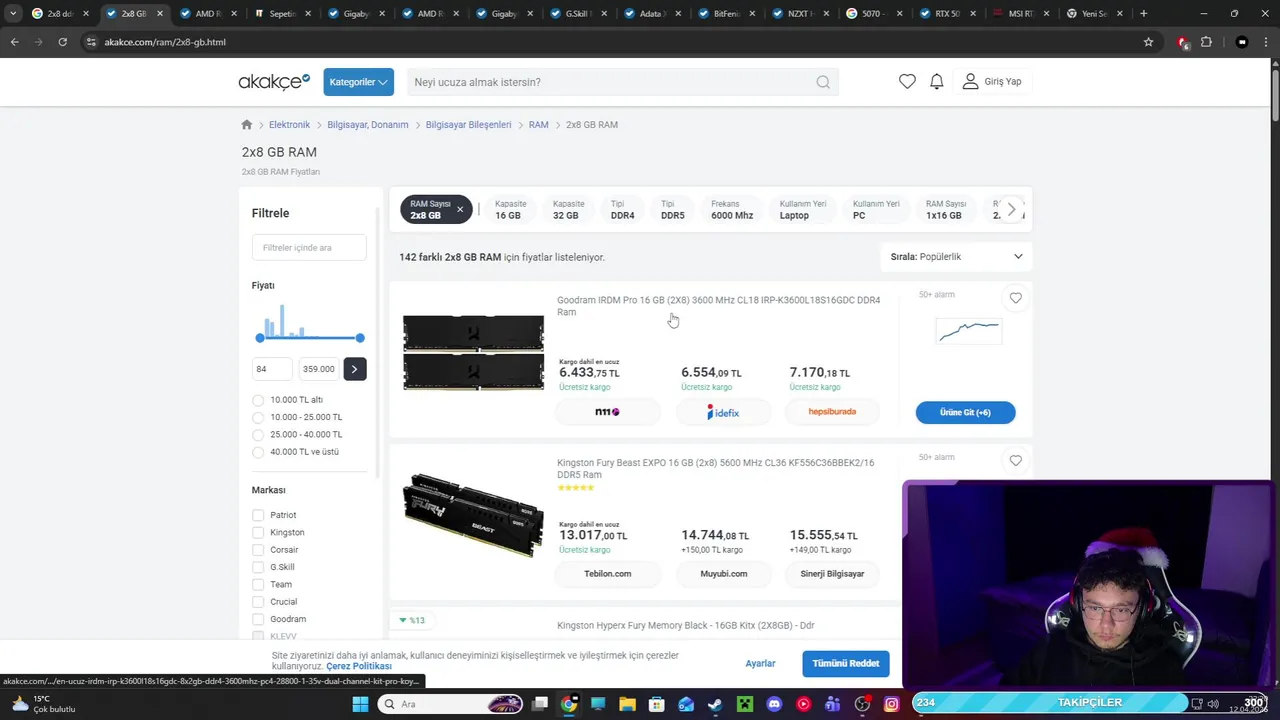Click the main search input field

click(610, 82)
